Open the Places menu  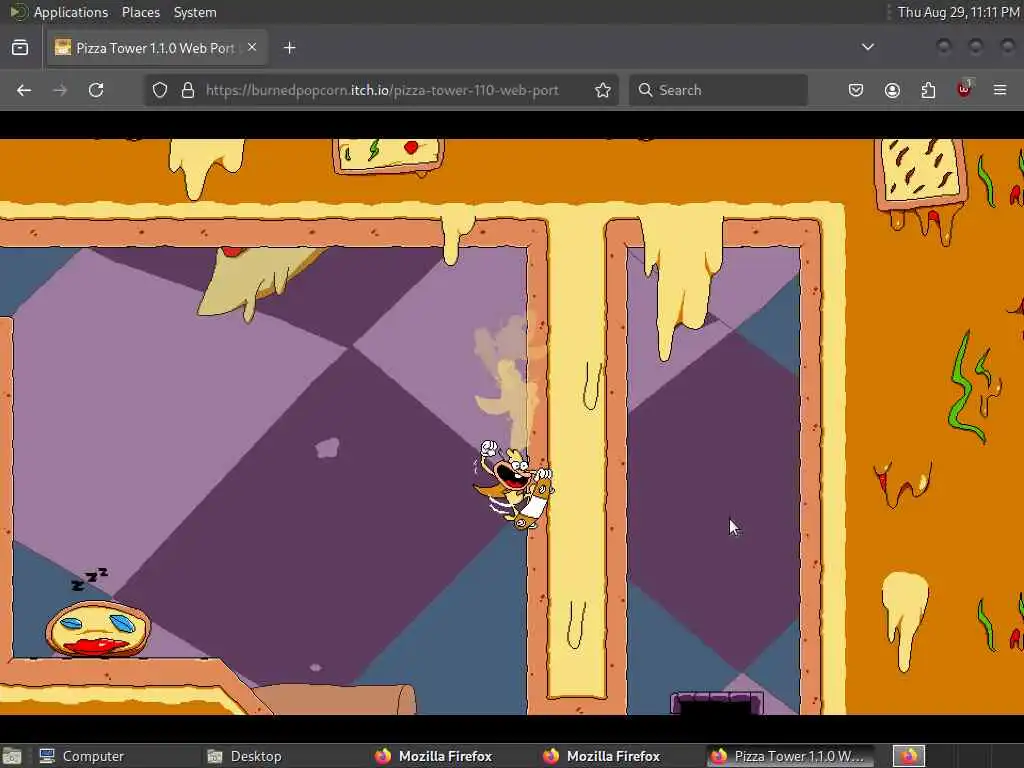tap(141, 12)
